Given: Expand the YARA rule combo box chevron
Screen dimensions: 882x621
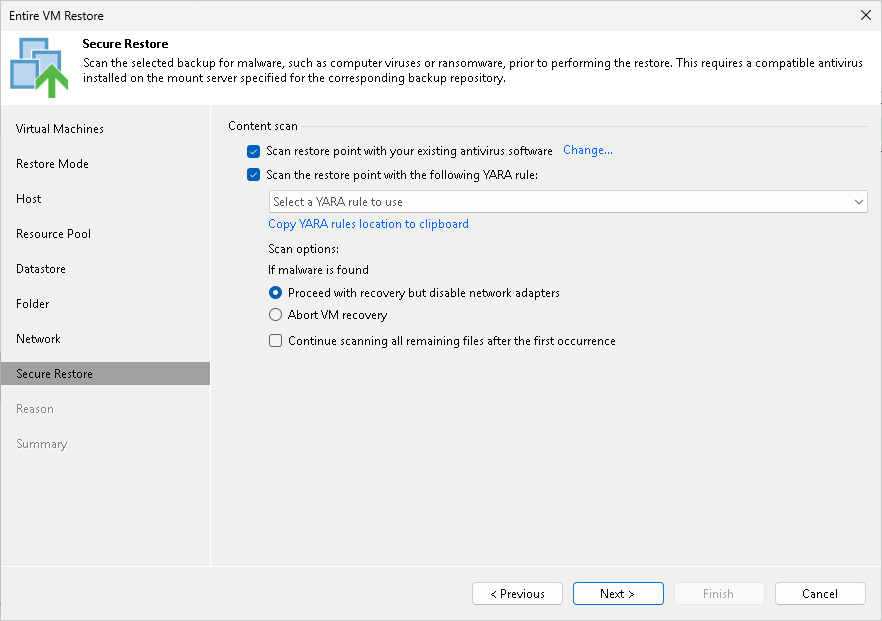Looking at the screenshot, I should click(858, 201).
